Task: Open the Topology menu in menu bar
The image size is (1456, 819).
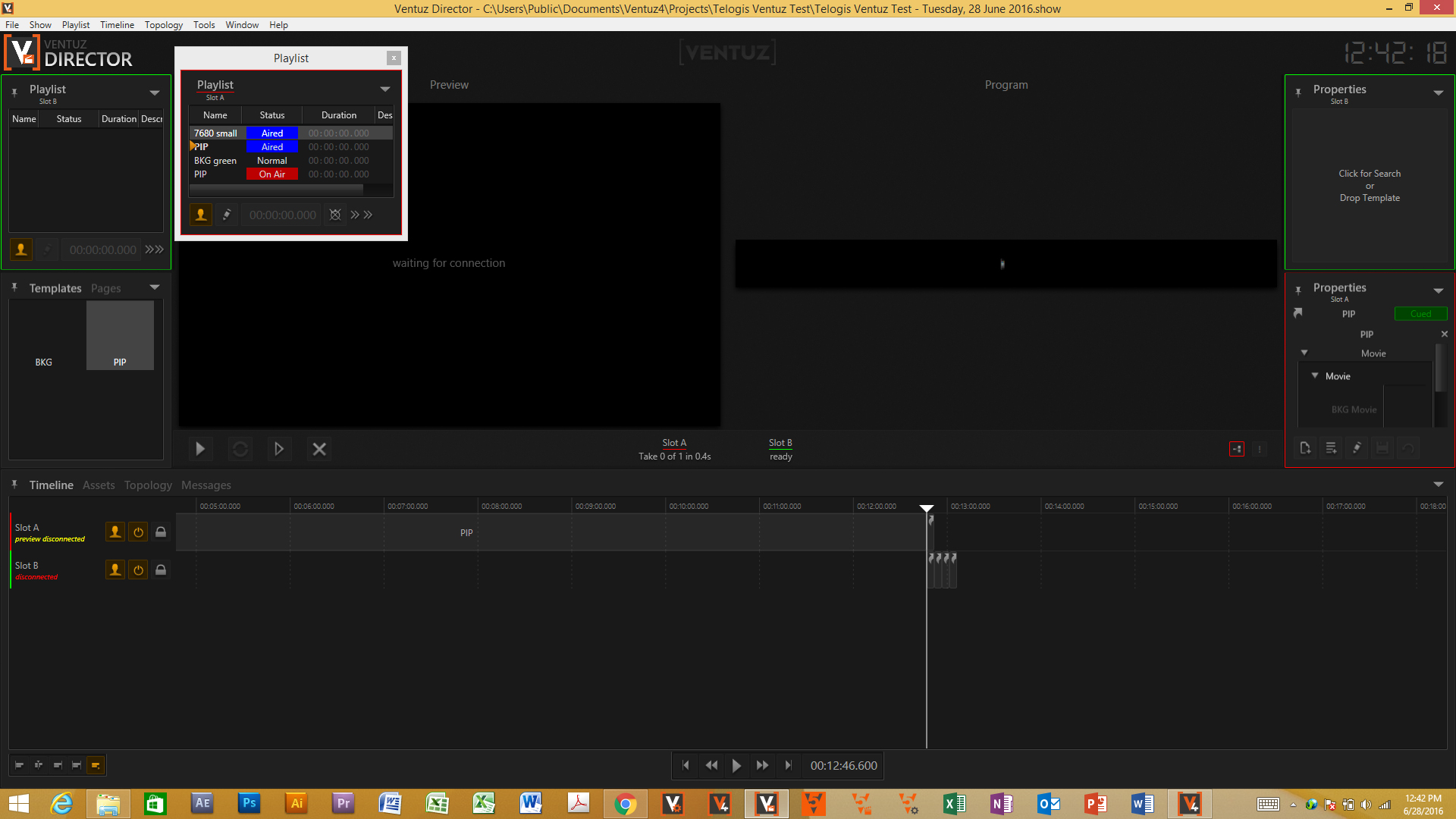Action: pos(164,25)
